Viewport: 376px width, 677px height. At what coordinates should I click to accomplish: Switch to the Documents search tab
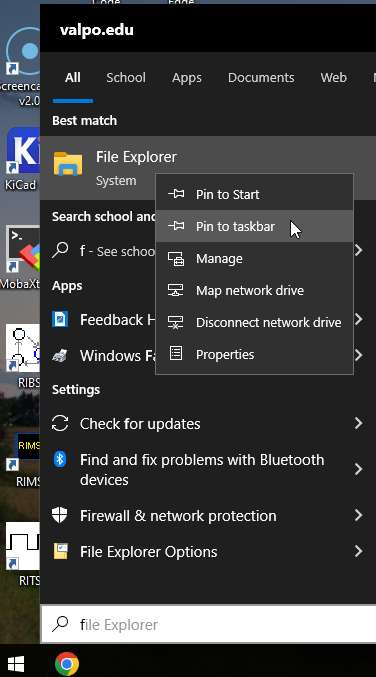pos(261,78)
